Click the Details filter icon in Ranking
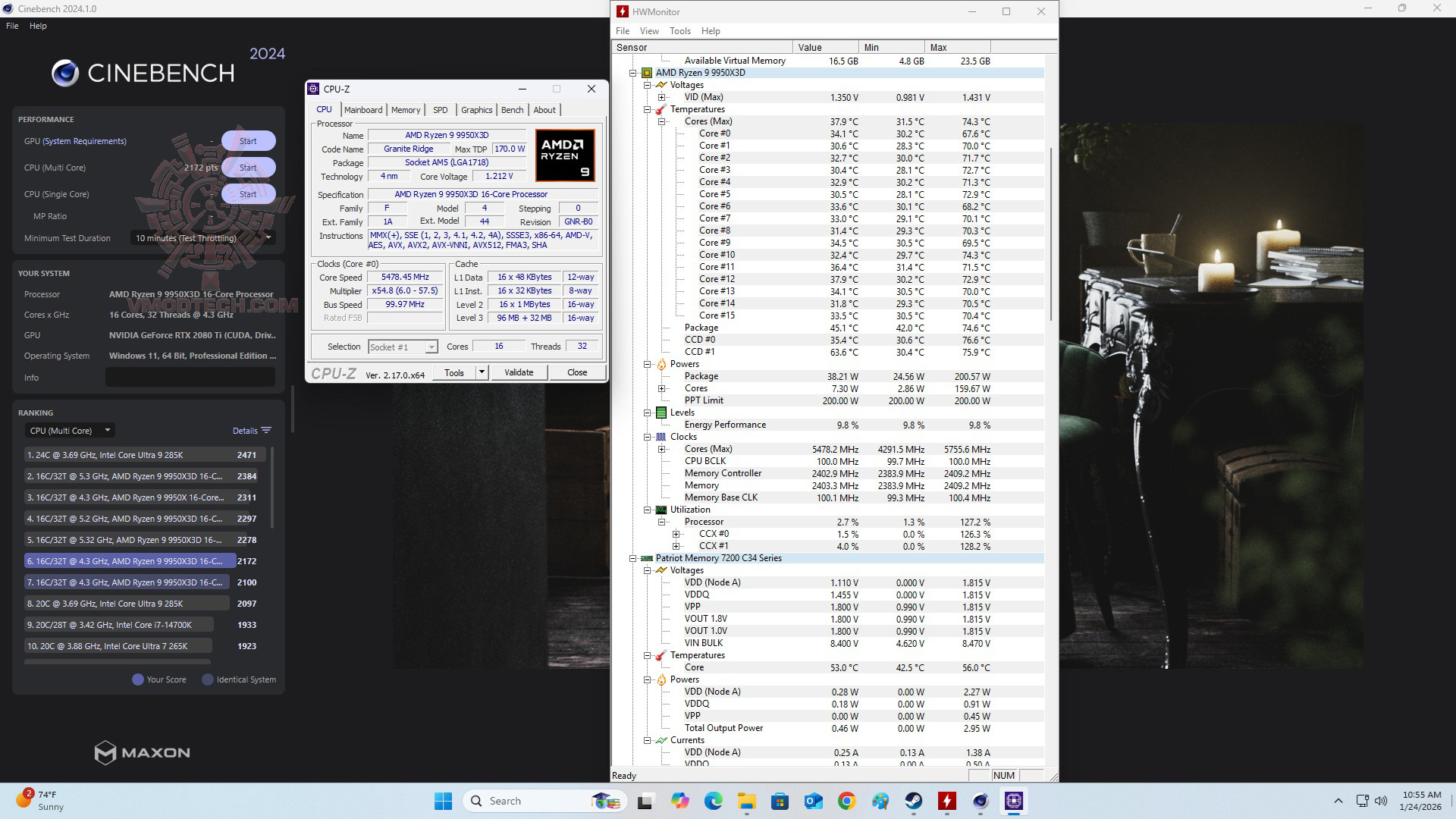Screen dimensions: 1456x819 (x=265, y=431)
